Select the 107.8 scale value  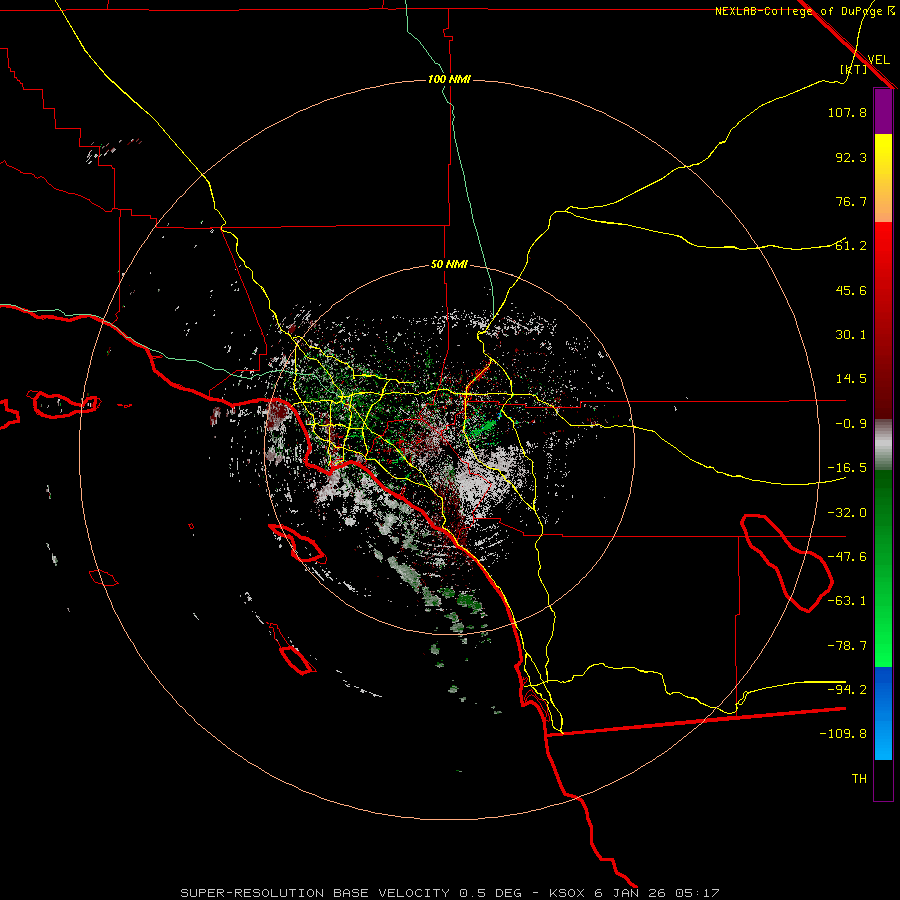point(847,112)
